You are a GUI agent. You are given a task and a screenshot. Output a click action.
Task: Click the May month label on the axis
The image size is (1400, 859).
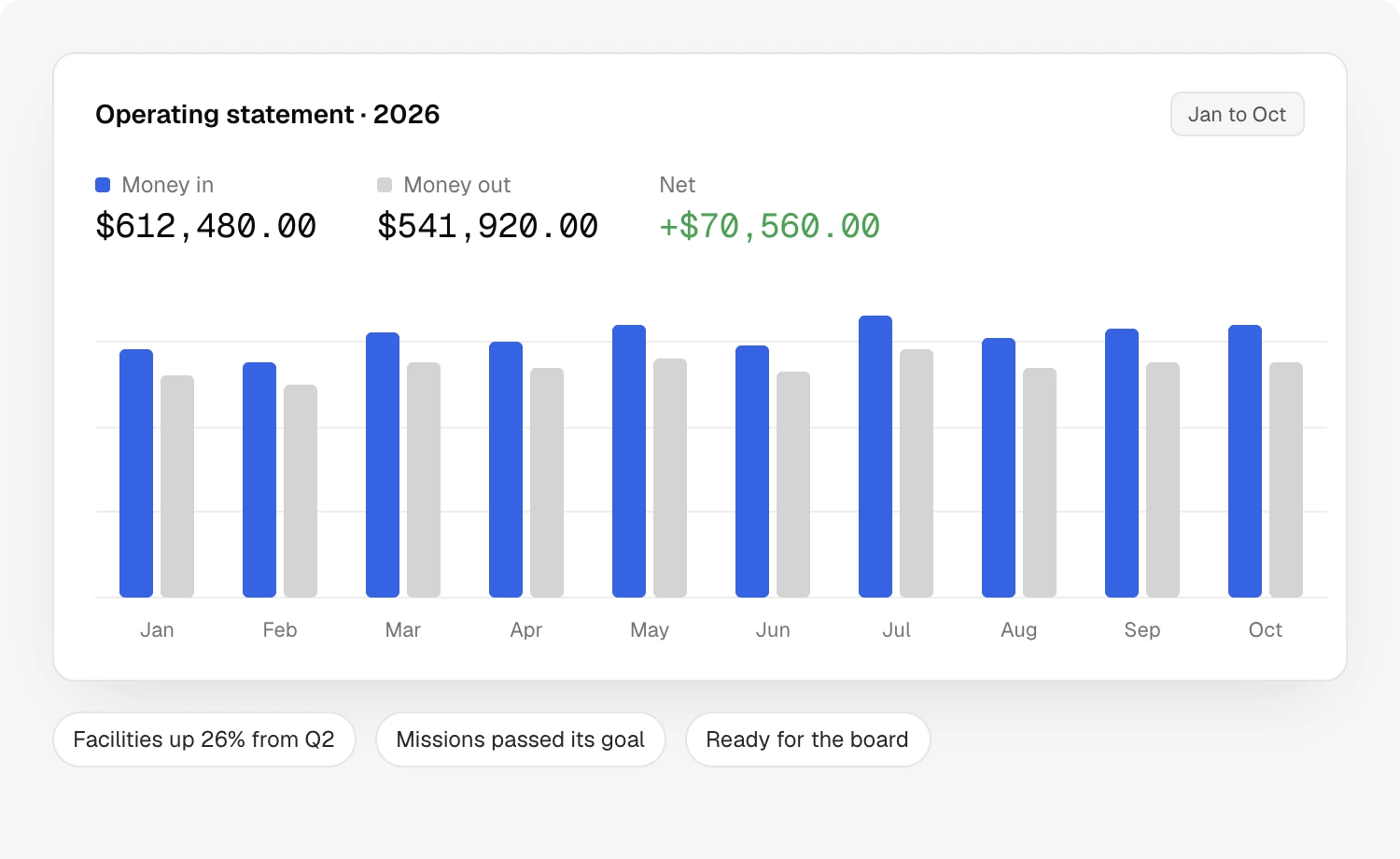click(650, 630)
